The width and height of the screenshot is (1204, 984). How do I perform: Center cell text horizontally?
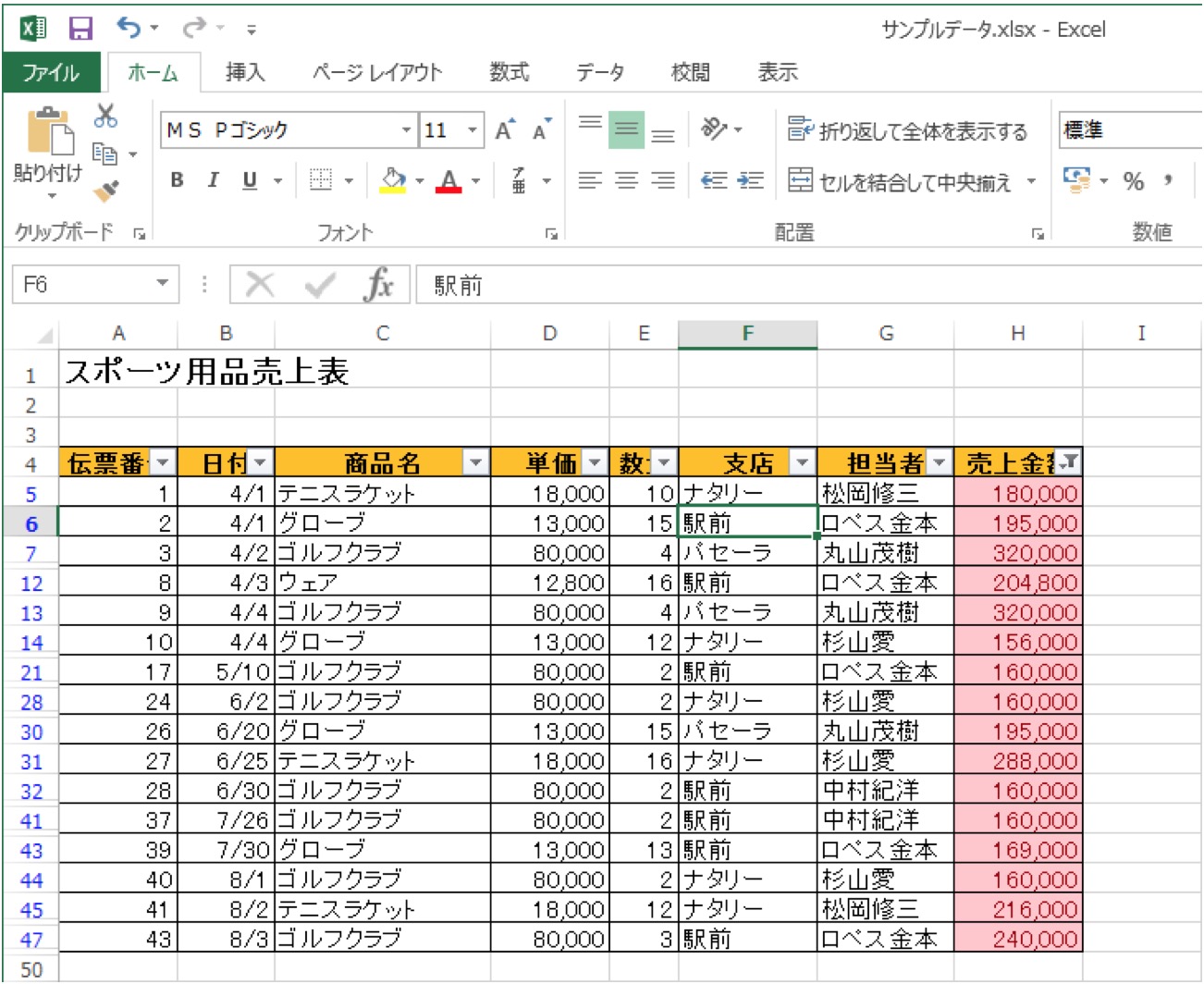pos(626,180)
